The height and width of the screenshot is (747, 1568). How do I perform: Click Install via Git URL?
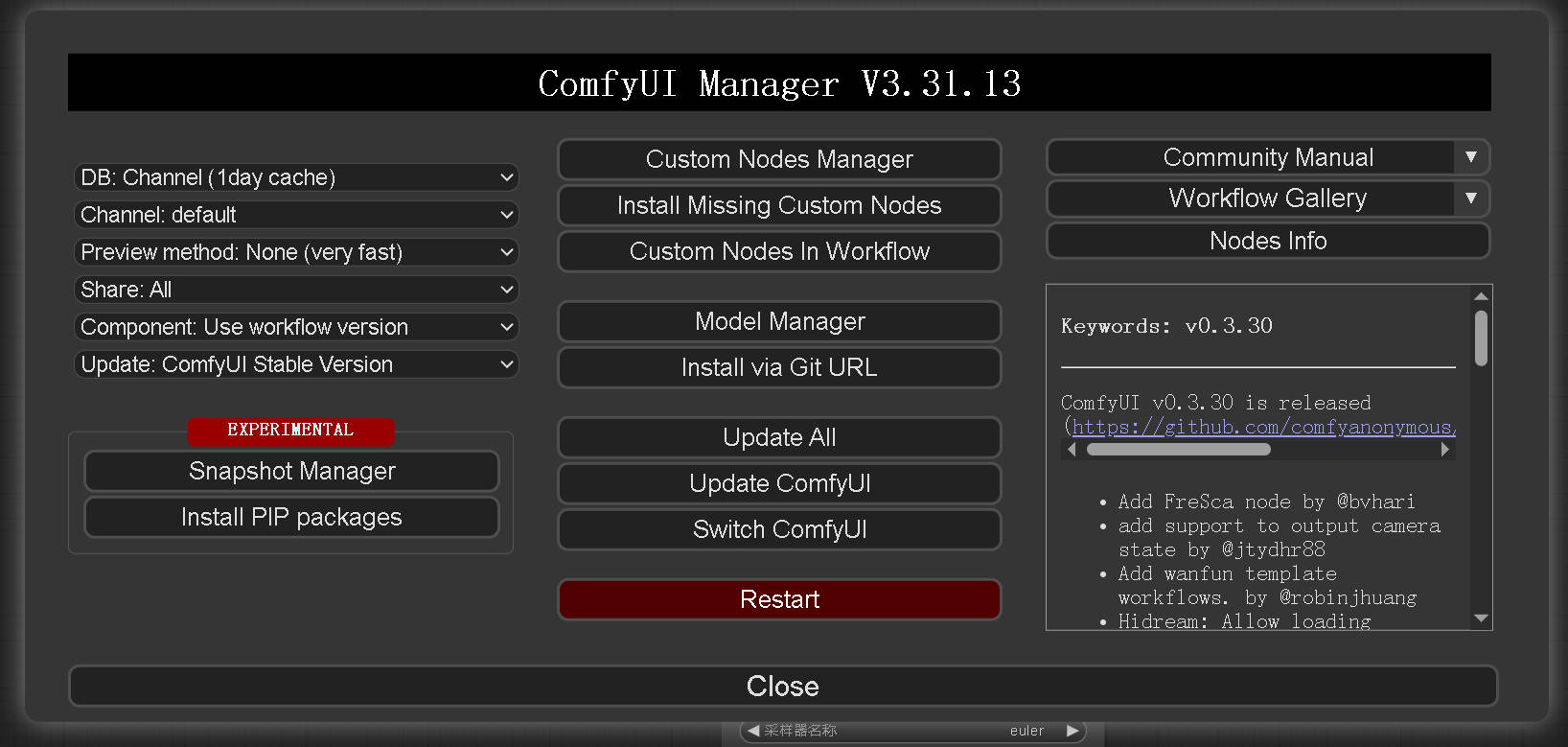click(779, 367)
